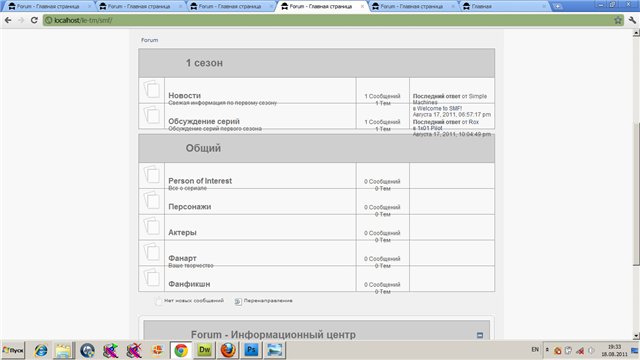The image size is (640, 360).
Task: Open the Обсуждение серий board
Action: [204, 121]
